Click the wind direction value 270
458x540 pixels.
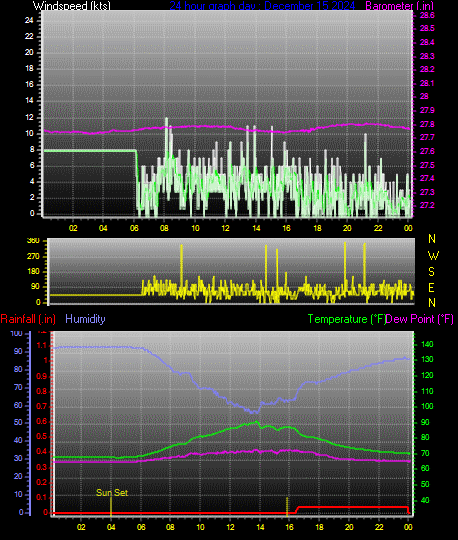[33, 256]
